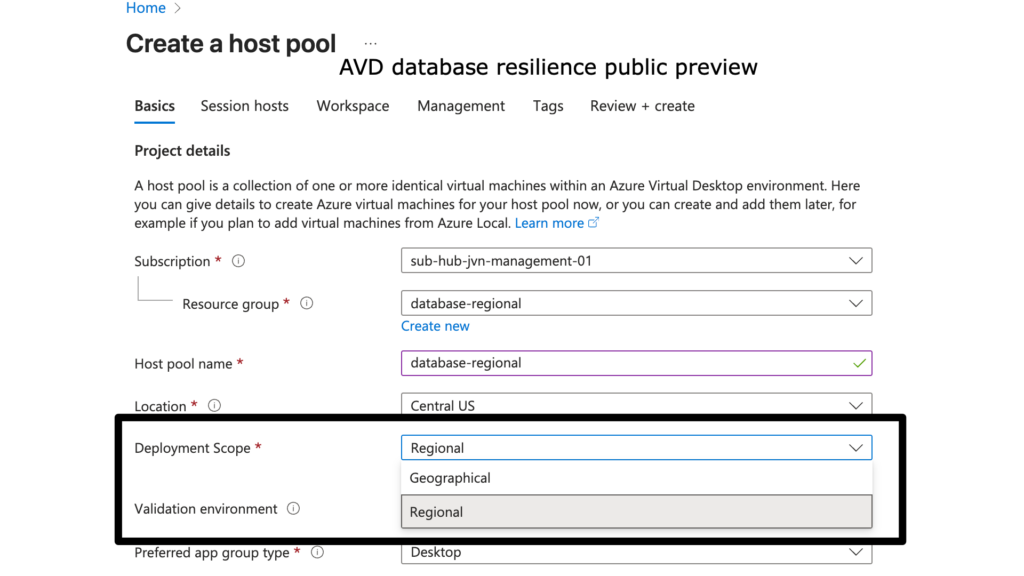
Task: Click the Location info icon
Action: click(214, 406)
